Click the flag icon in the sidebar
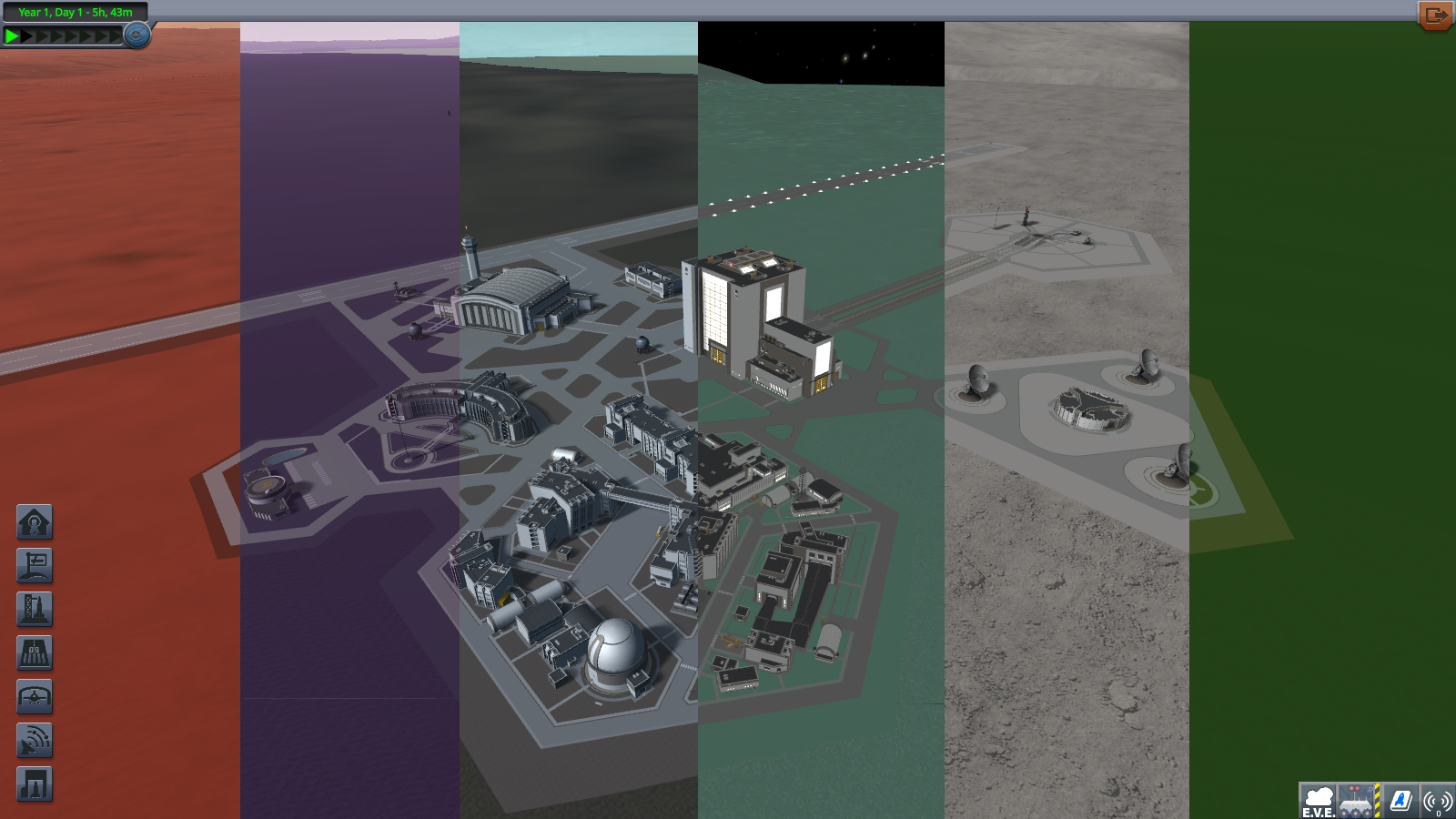Image resolution: width=1456 pixels, height=819 pixels. [x=35, y=566]
